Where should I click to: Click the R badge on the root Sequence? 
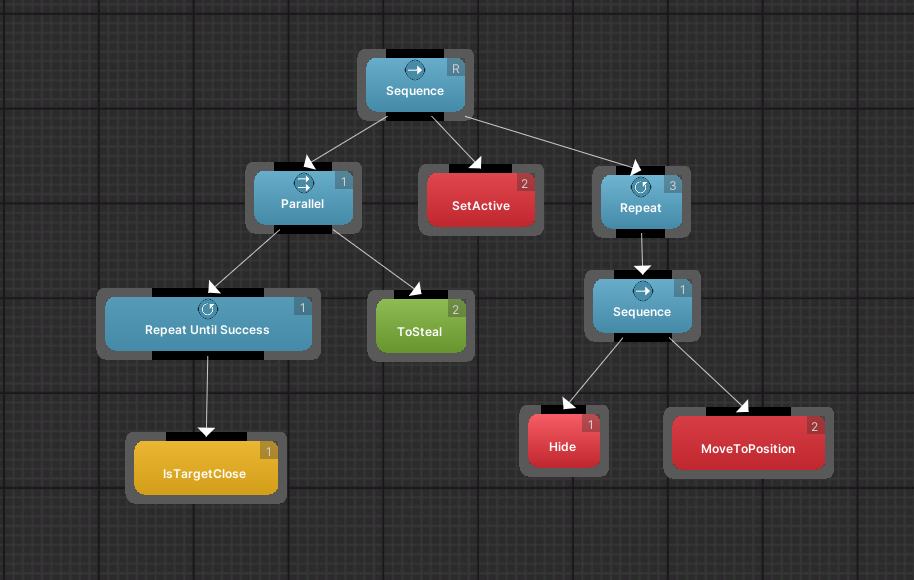[x=456, y=68]
